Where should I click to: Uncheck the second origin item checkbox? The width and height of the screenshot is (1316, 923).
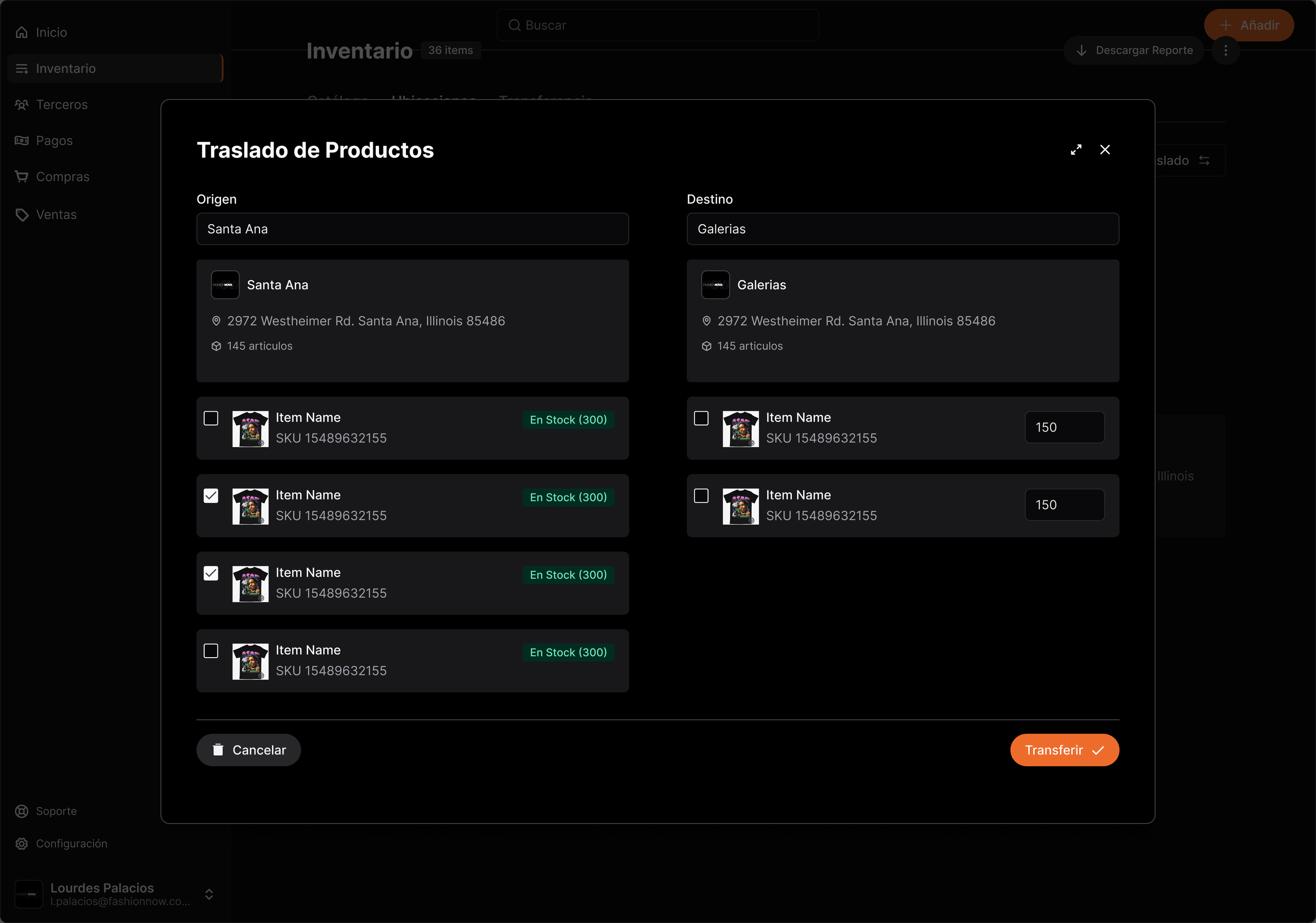(211, 496)
